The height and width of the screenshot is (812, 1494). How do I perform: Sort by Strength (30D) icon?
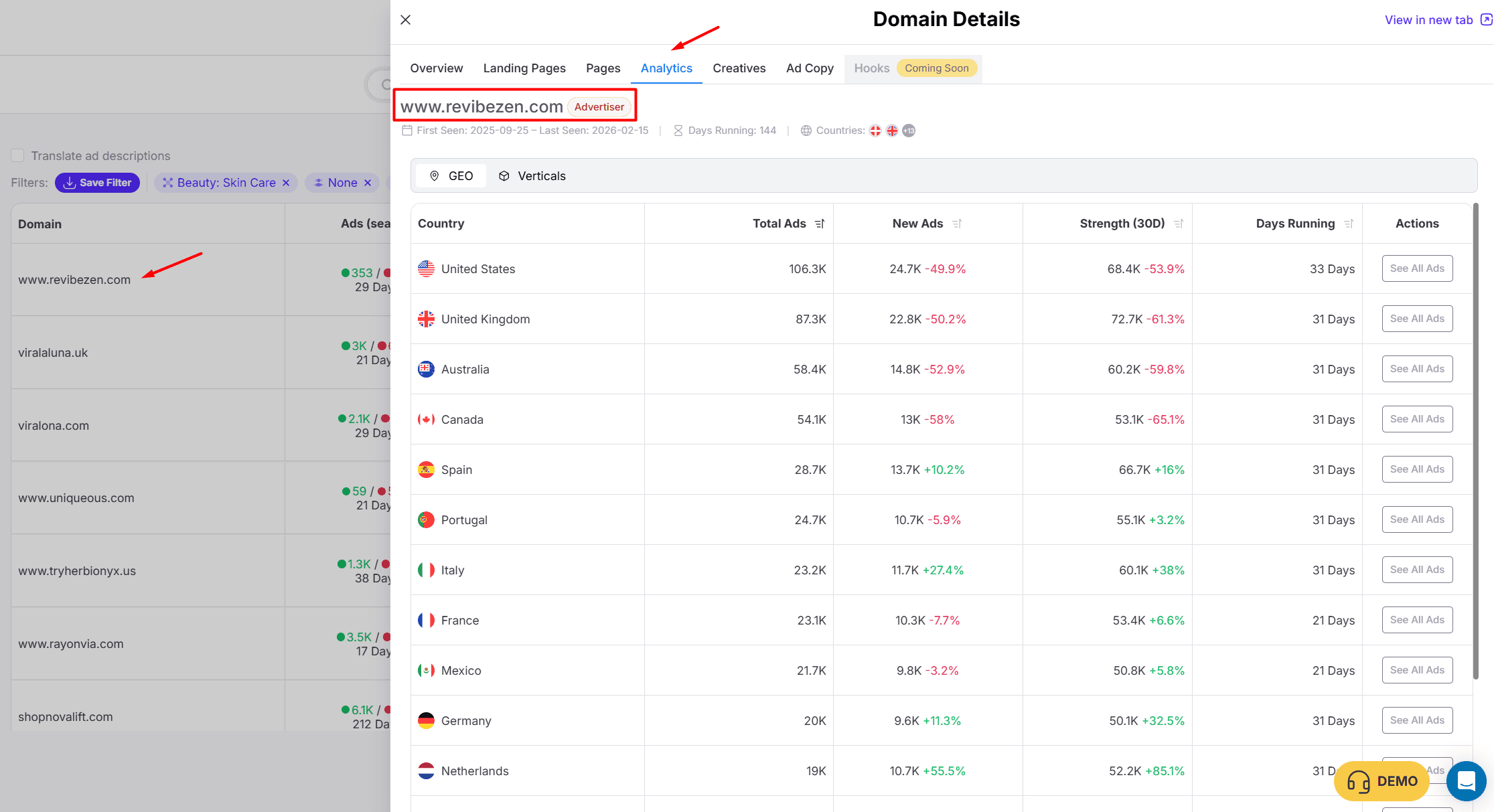[x=1179, y=224]
